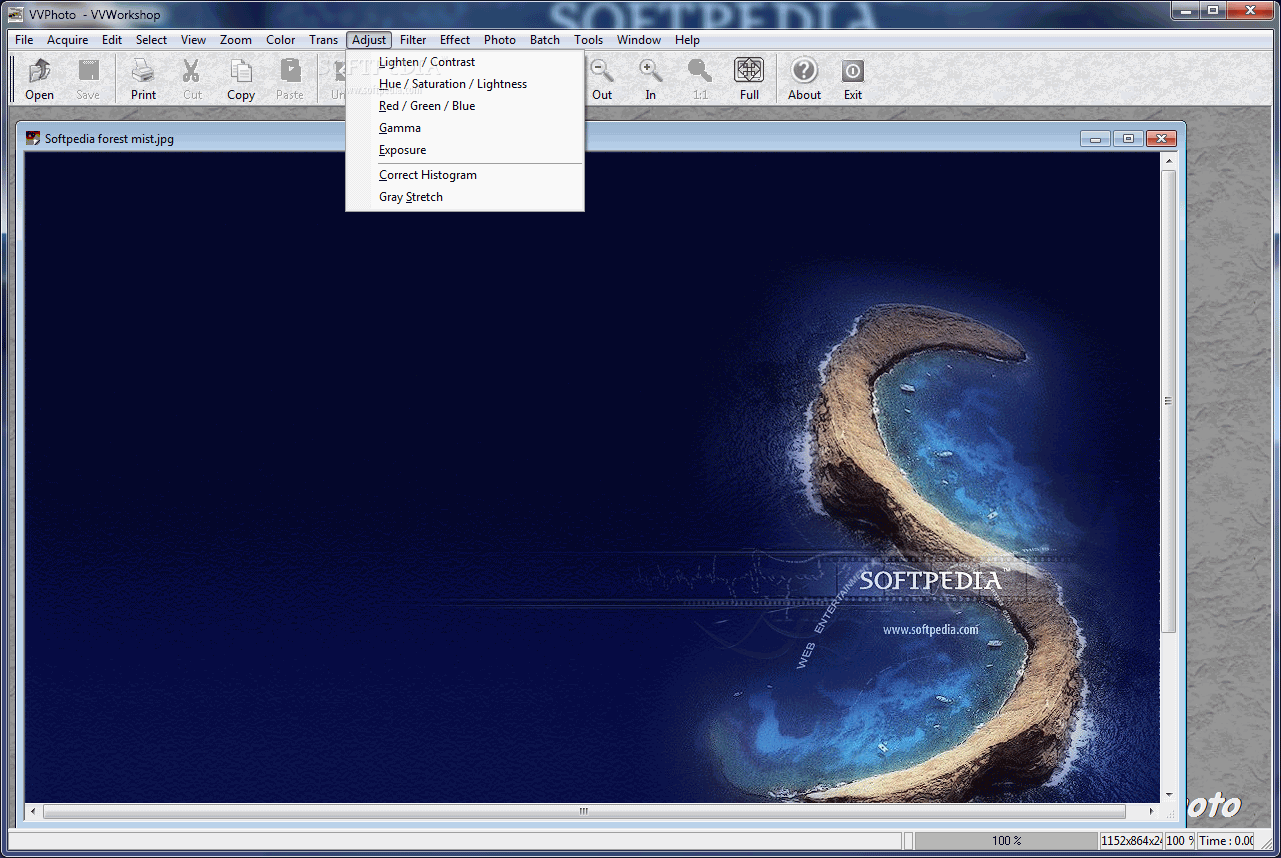Open the View menu

point(194,40)
